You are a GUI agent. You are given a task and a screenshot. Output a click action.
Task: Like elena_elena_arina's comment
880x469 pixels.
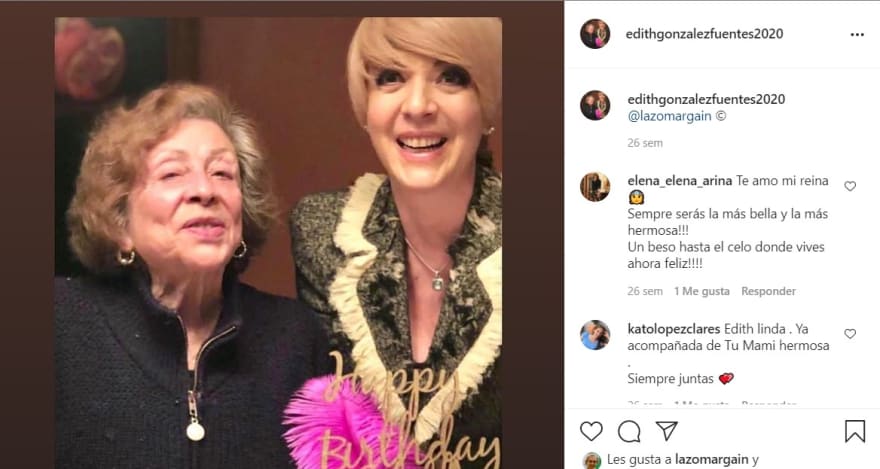tap(850, 186)
